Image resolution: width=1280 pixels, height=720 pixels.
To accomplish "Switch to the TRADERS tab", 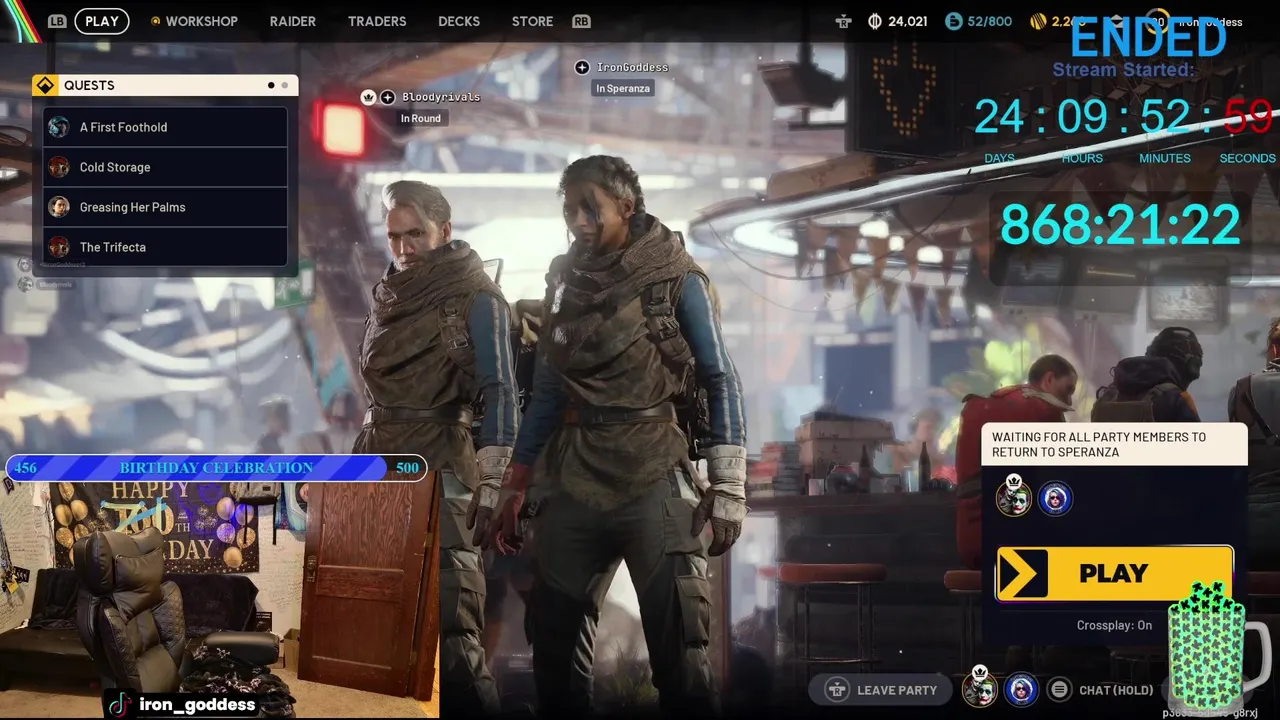I will pyautogui.click(x=377, y=21).
